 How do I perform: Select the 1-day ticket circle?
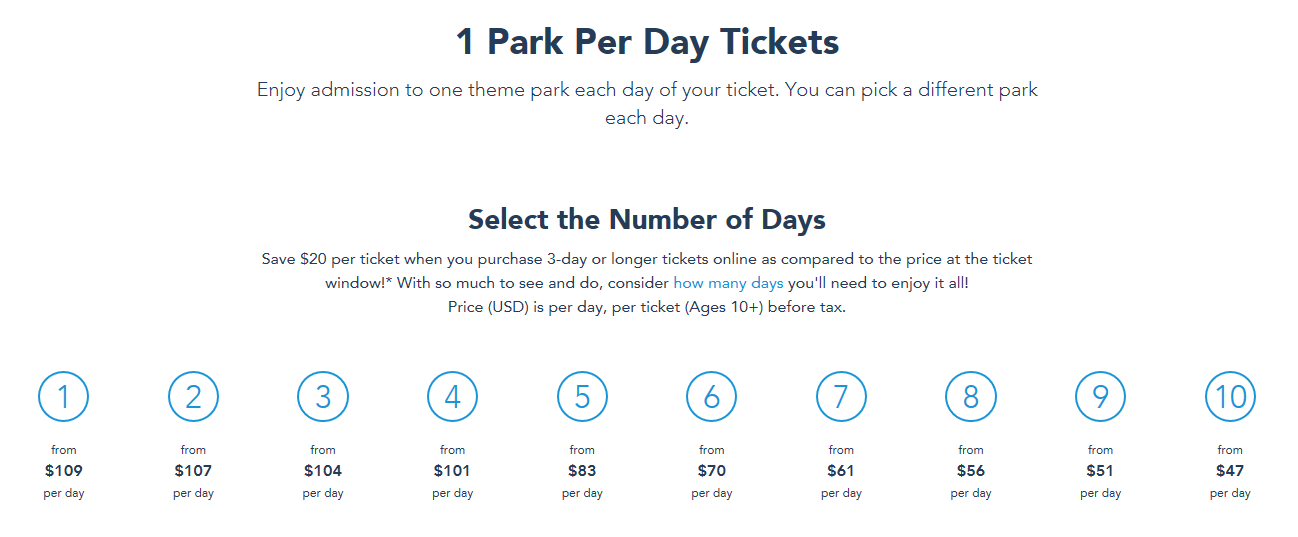click(64, 397)
